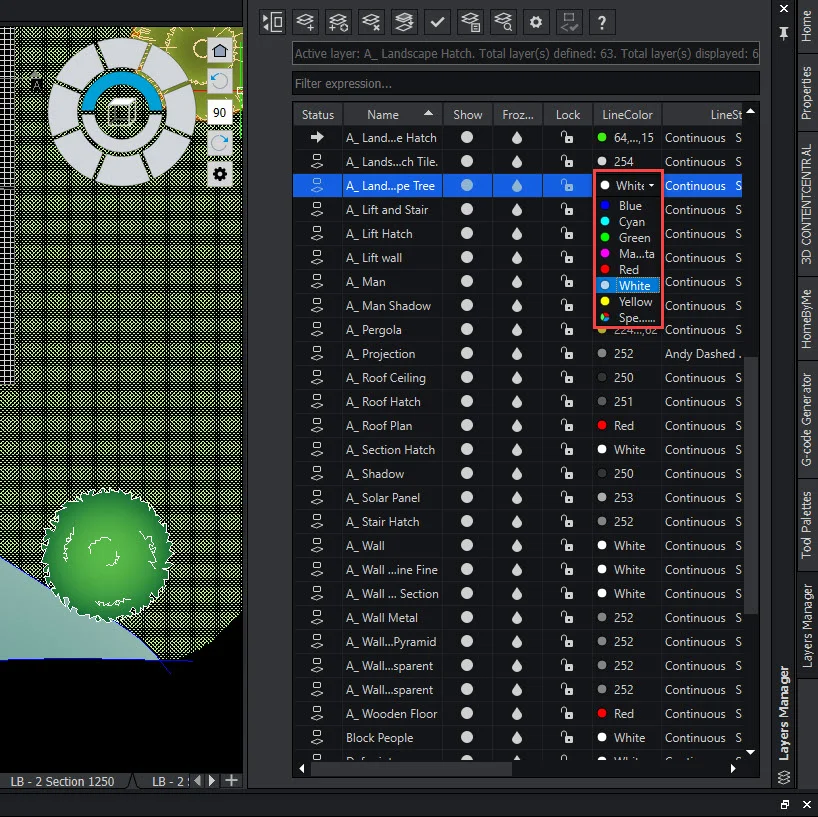
Task: Toggle freeze droplet for A_ Pergola layer
Action: [x=517, y=330]
